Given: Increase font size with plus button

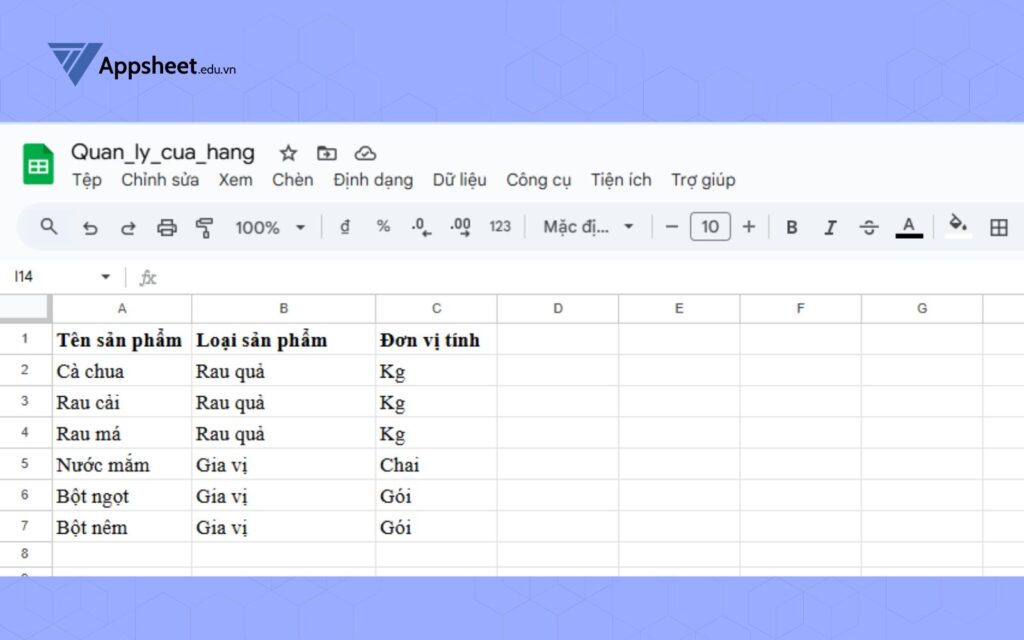Looking at the screenshot, I should click(x=748, y=227).
